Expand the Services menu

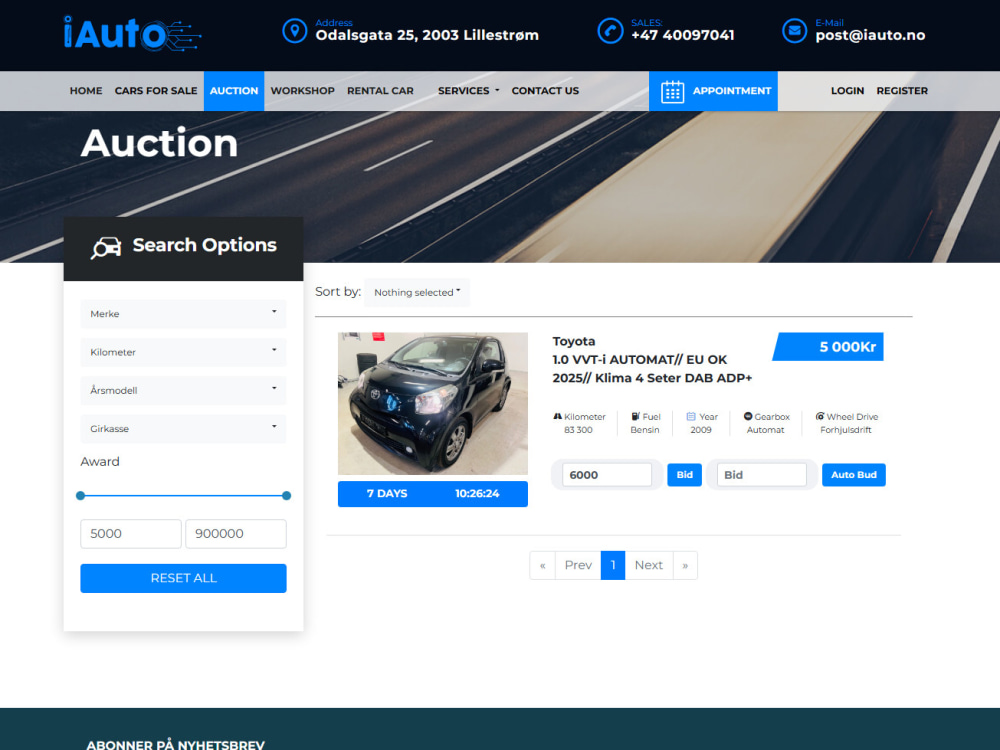pos(469,91)
